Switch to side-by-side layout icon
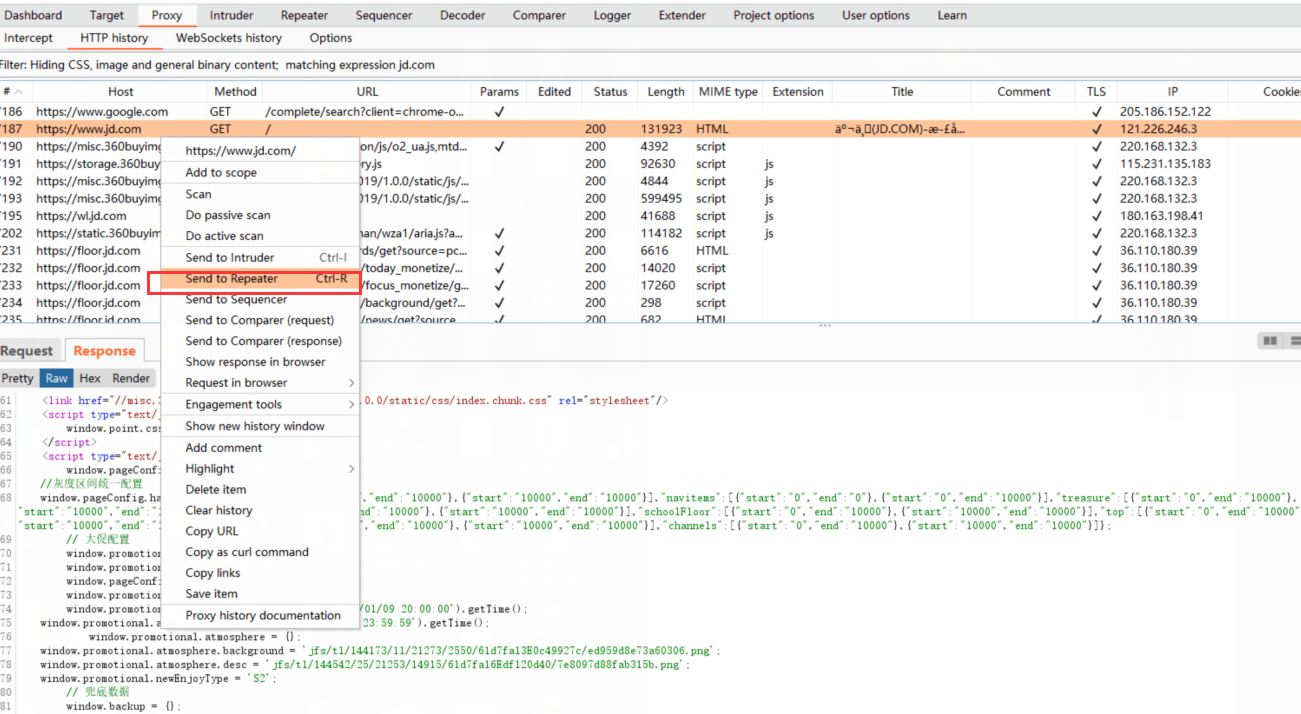This screenshot has height=714, width=1301. (1270, 341)
